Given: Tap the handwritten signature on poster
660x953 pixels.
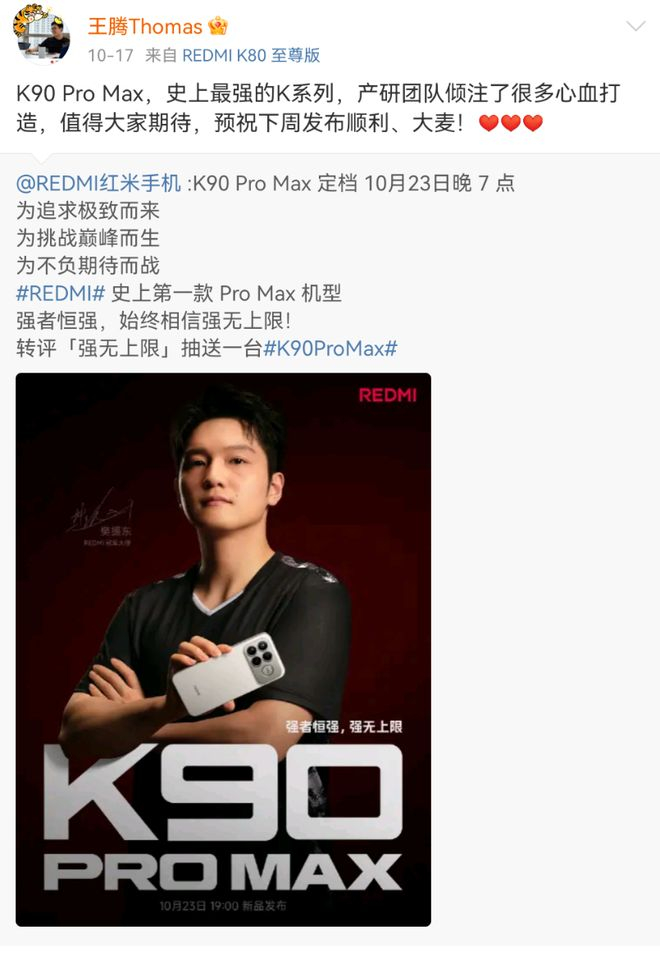Looking at the screenshot, I should point(101,512).
